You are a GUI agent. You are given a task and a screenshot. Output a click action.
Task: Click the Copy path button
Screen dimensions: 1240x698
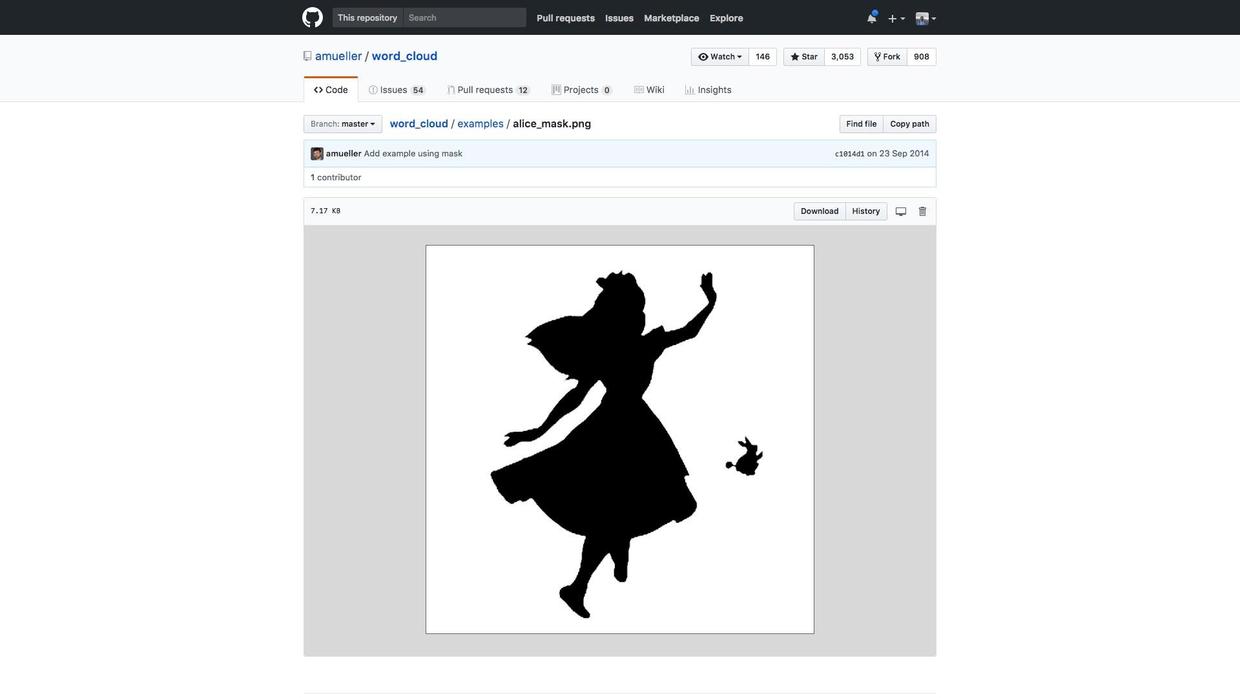point(909,124)
